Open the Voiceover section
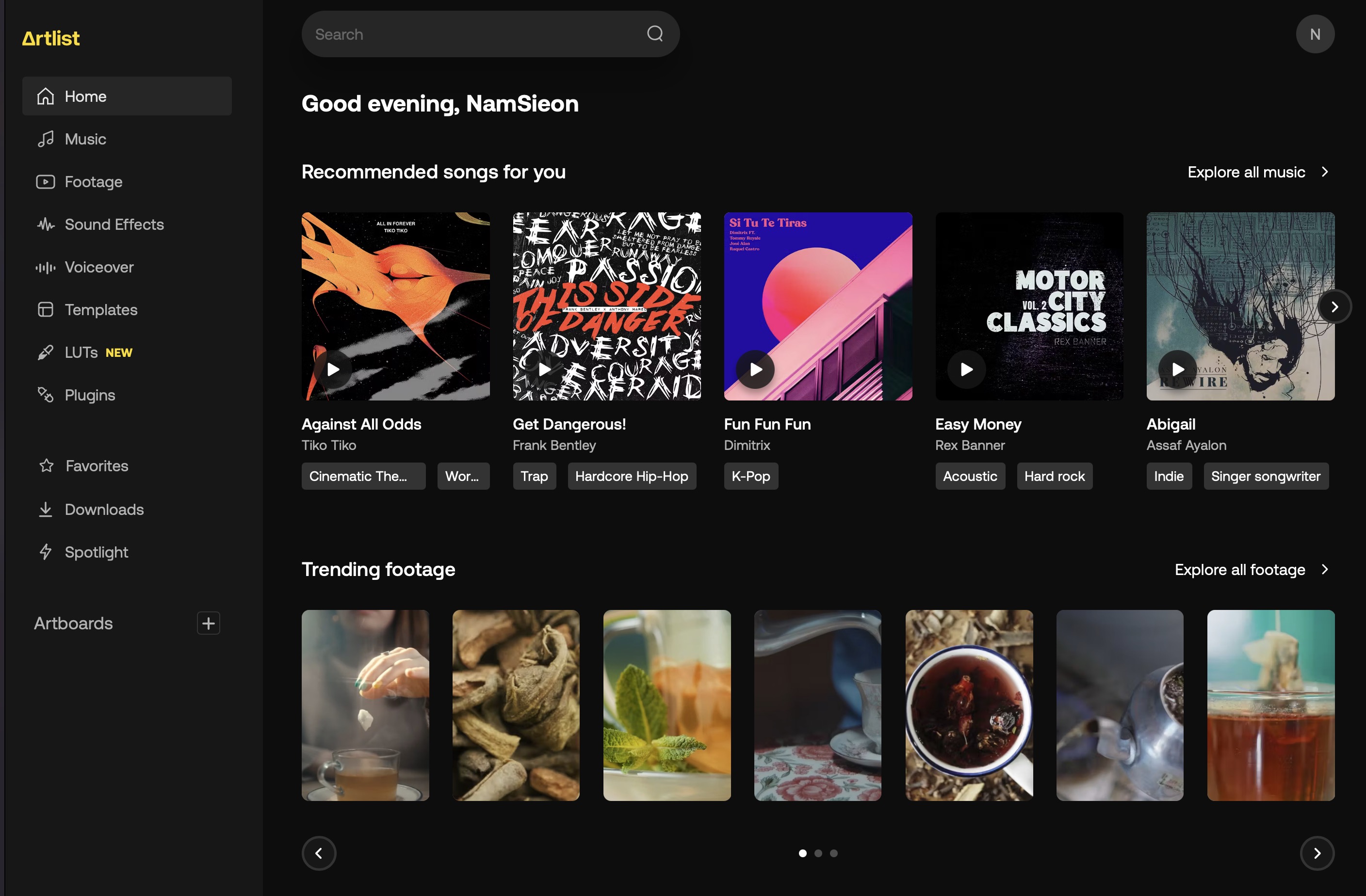The image size is (1366, 896). (99, 267)
